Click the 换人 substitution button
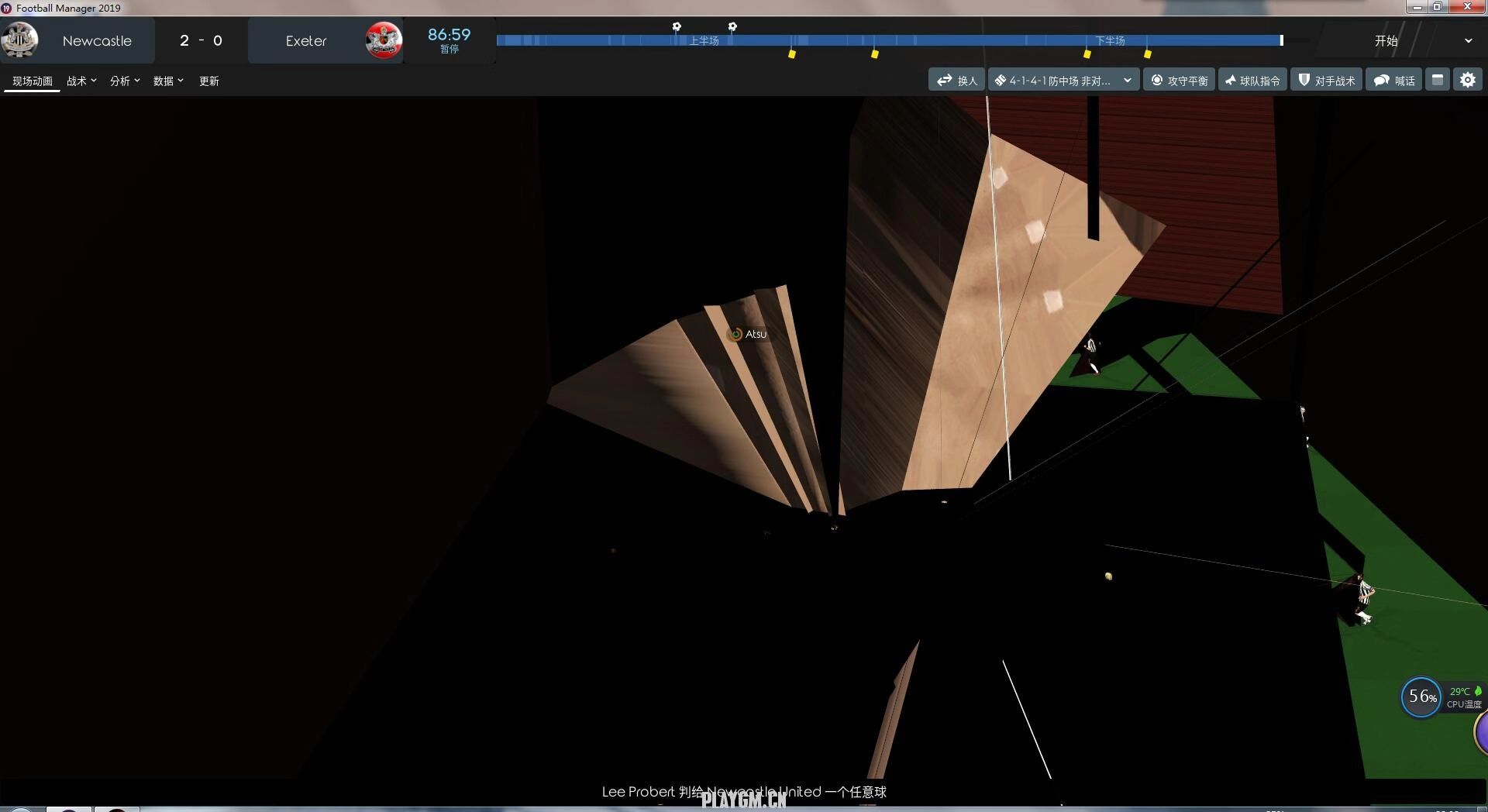The image size is (1488, 812). (956, 81)
